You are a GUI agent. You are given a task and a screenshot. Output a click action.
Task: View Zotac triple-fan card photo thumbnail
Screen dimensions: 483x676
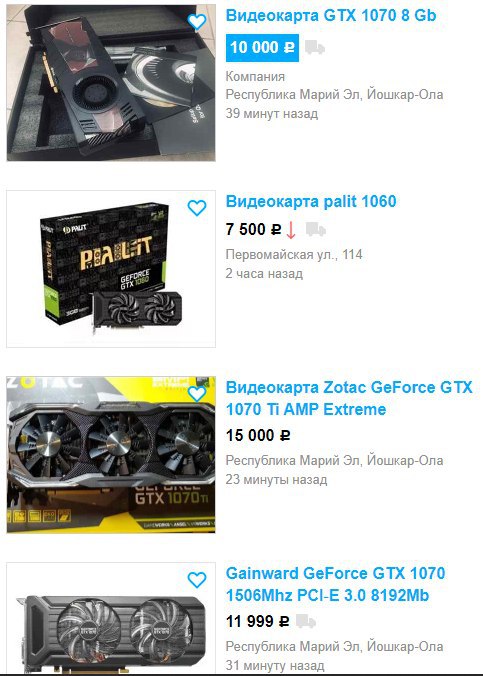(x=111, y=454)
